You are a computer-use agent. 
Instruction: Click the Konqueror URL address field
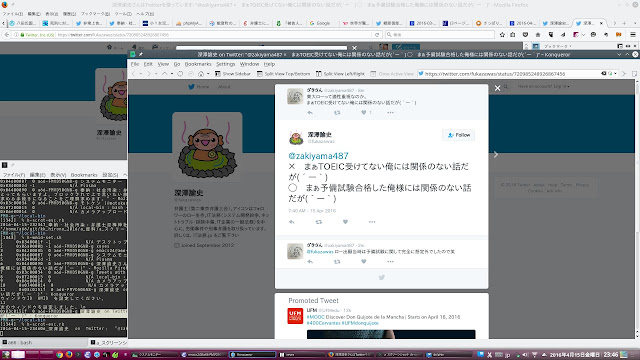509,74
